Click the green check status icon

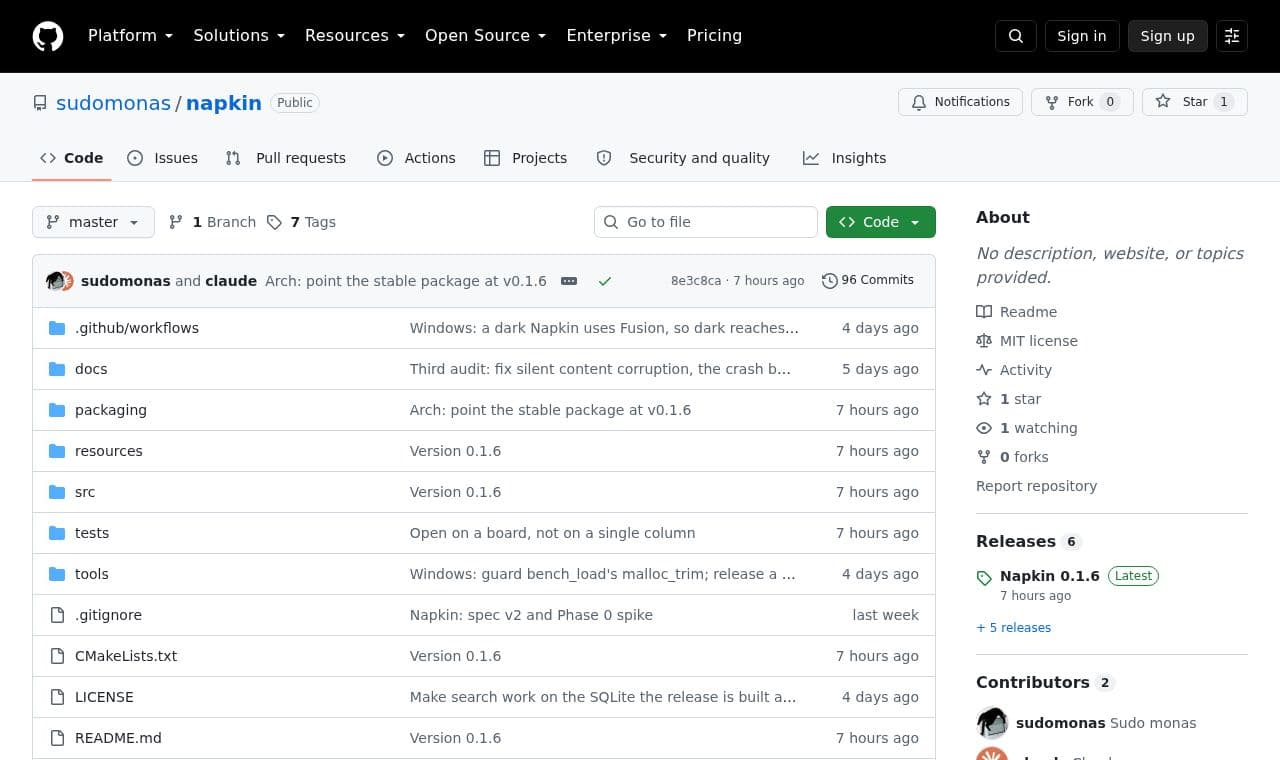(x=605, y=281)
